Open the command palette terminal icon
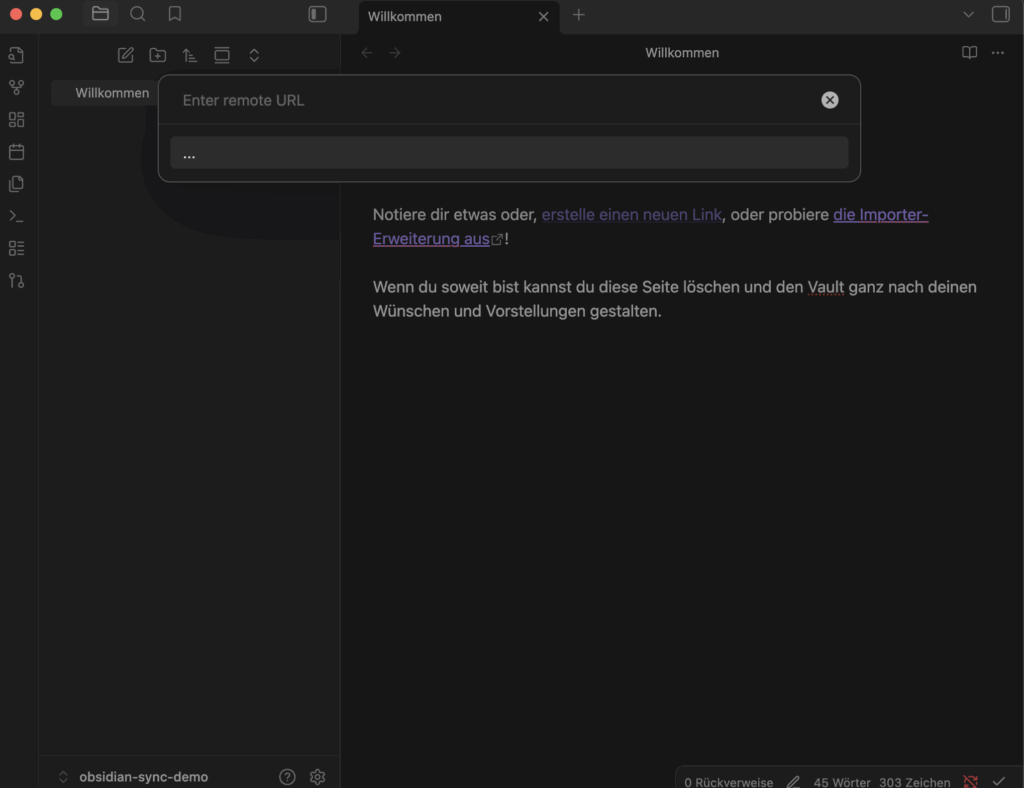The width and height of the screenshot is (1024, 788). tap(16, 216)
